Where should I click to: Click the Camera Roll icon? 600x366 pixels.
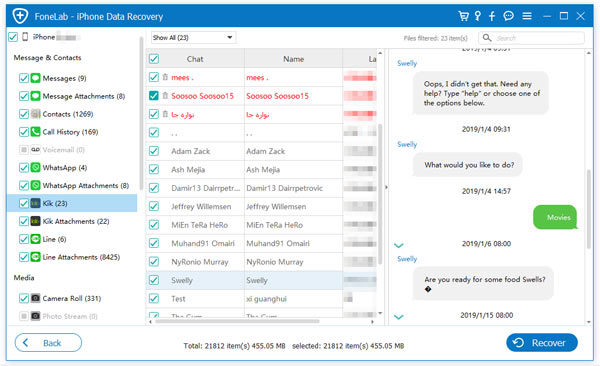36,298
